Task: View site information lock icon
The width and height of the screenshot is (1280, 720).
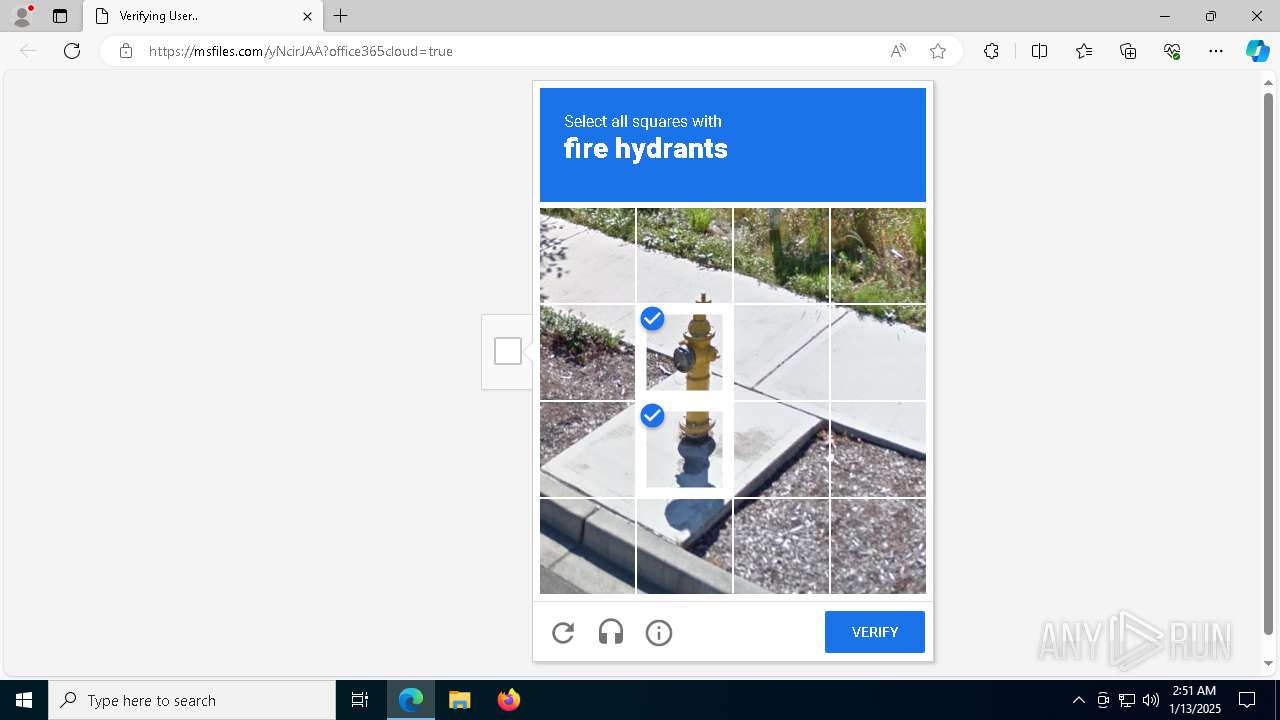Action: coord(126,51)
